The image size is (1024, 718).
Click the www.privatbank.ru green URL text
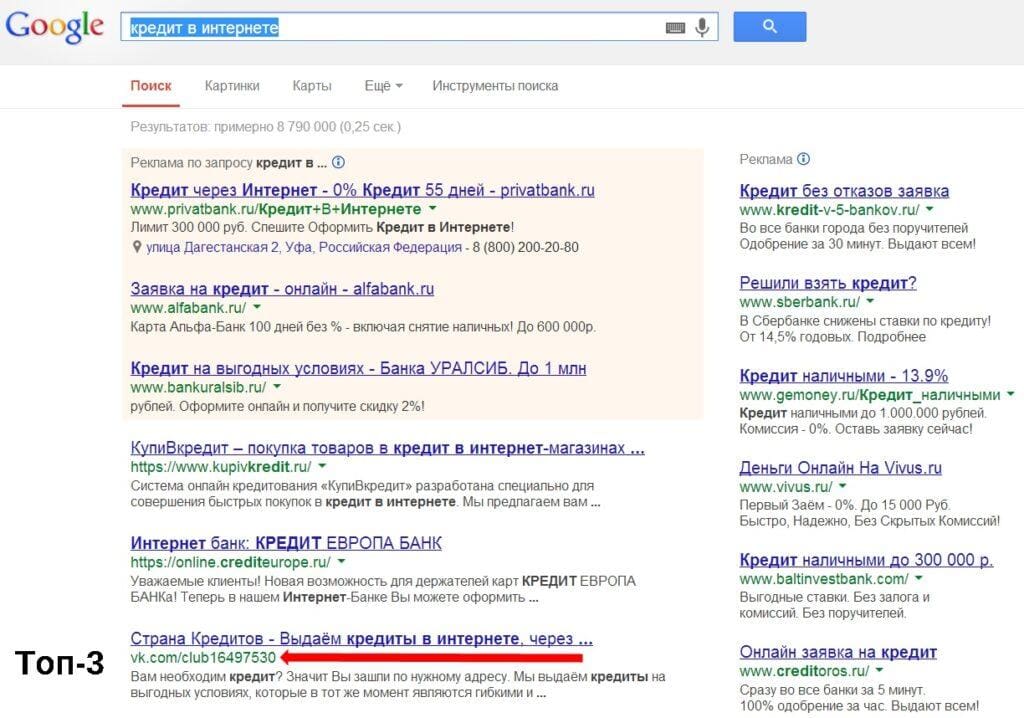click(276, 209)
